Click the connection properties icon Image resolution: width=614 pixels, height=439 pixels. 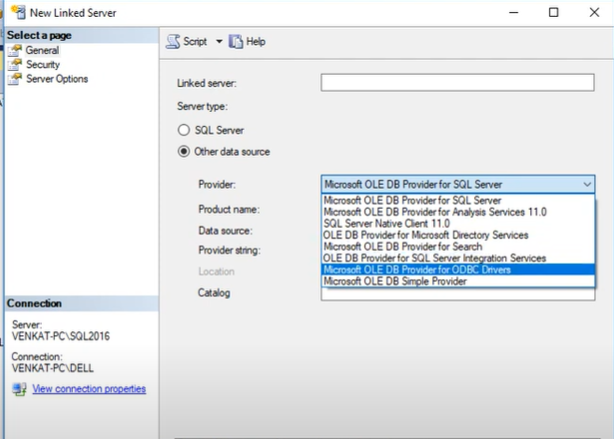click(x=19, y=389)
